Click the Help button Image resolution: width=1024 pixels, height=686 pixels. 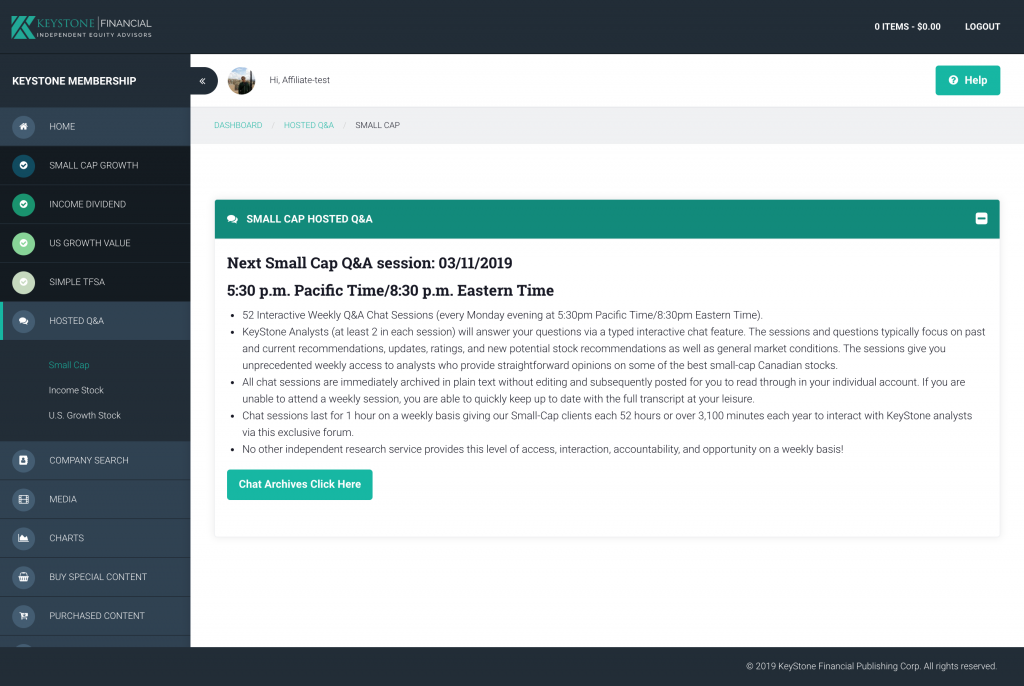point(967,80)
